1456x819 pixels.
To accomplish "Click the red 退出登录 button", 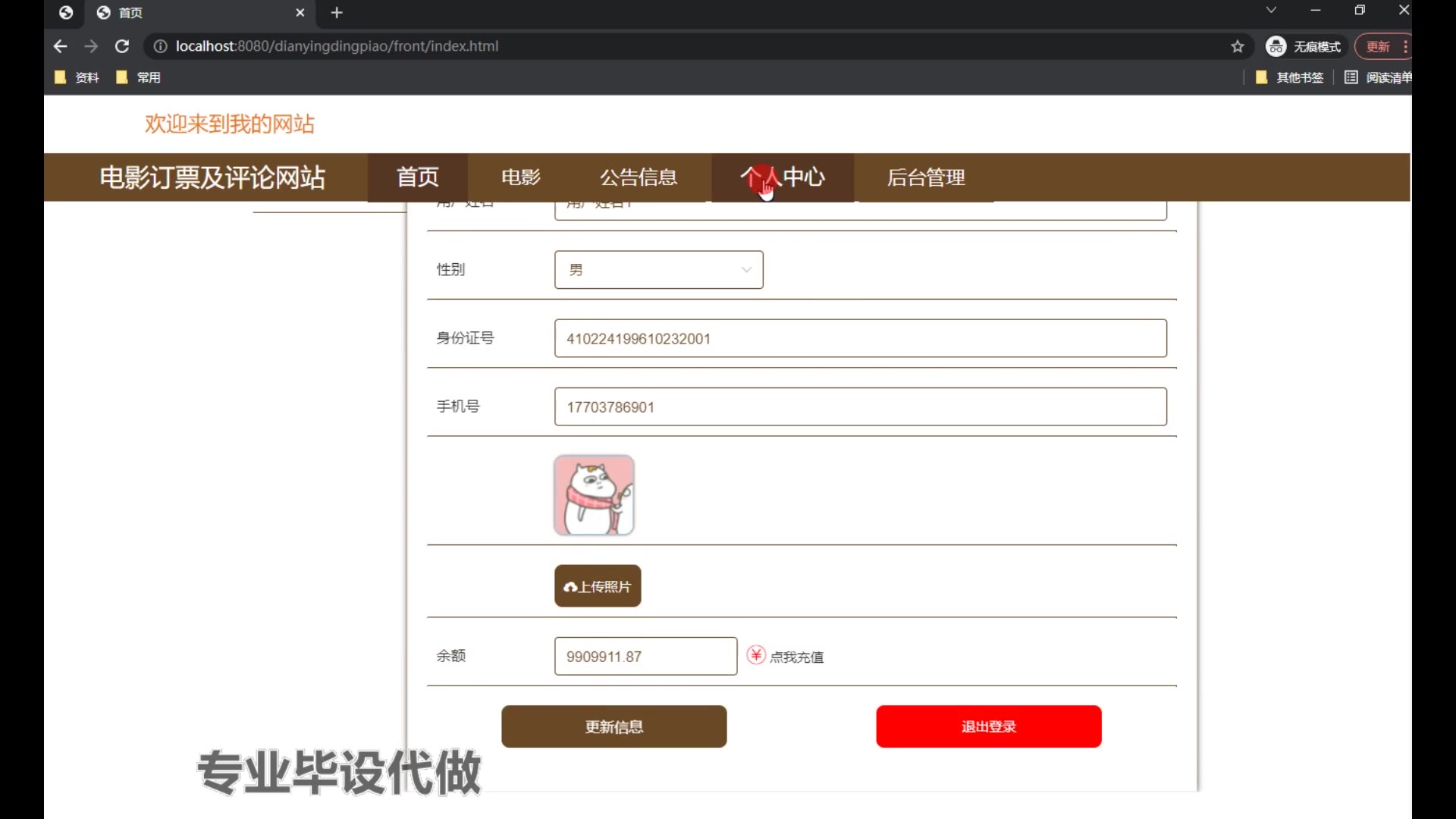I will click(x=988, y=726).
